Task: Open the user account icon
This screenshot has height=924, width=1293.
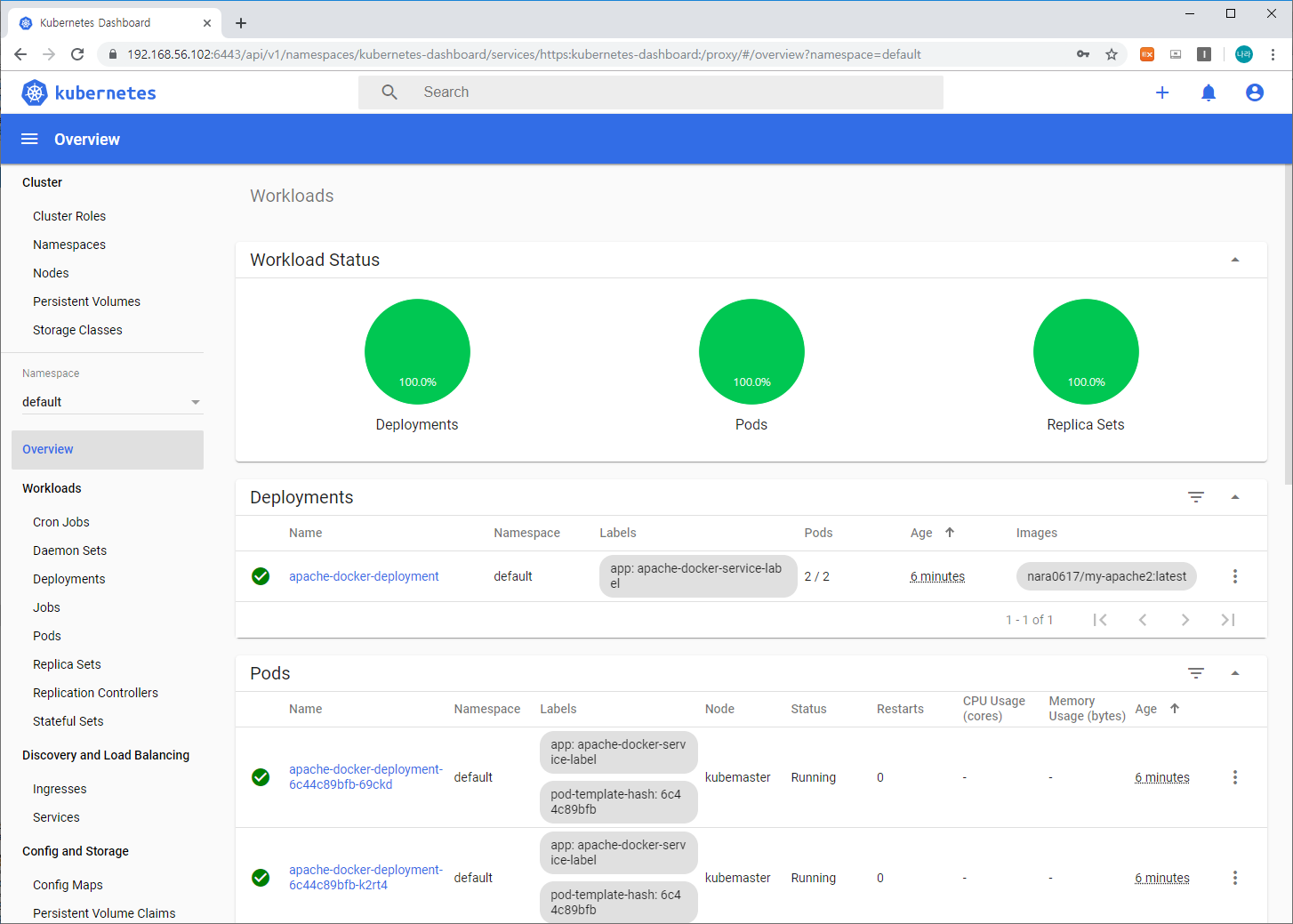Action: pyautogui.click(x=1255, y=92)
